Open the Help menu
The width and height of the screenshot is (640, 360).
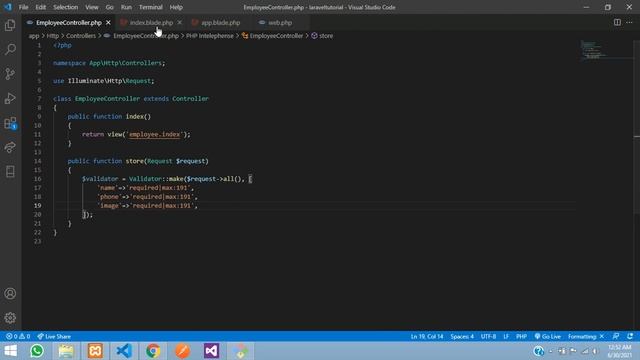coord(176,7)
